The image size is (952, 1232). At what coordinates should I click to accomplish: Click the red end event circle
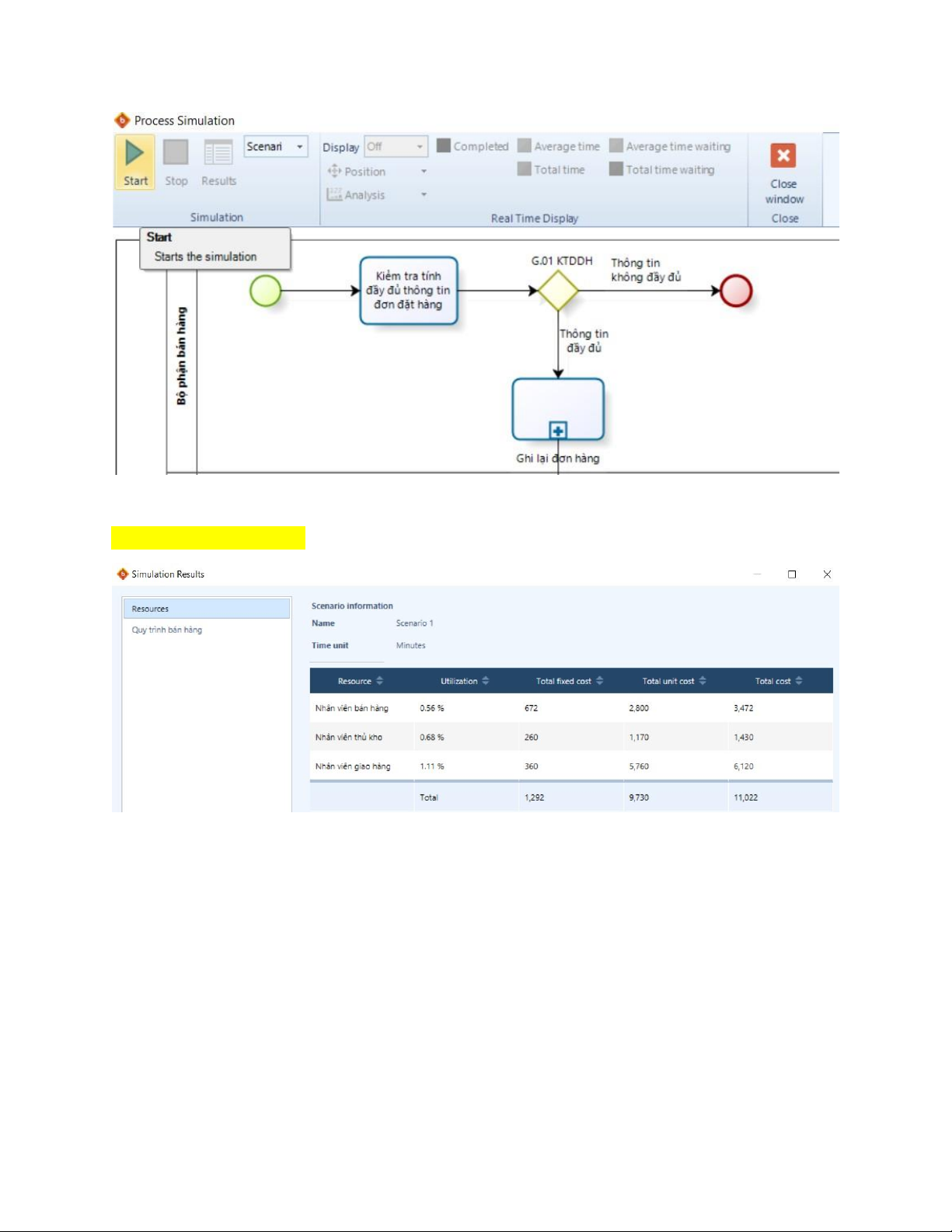[736, 291]
